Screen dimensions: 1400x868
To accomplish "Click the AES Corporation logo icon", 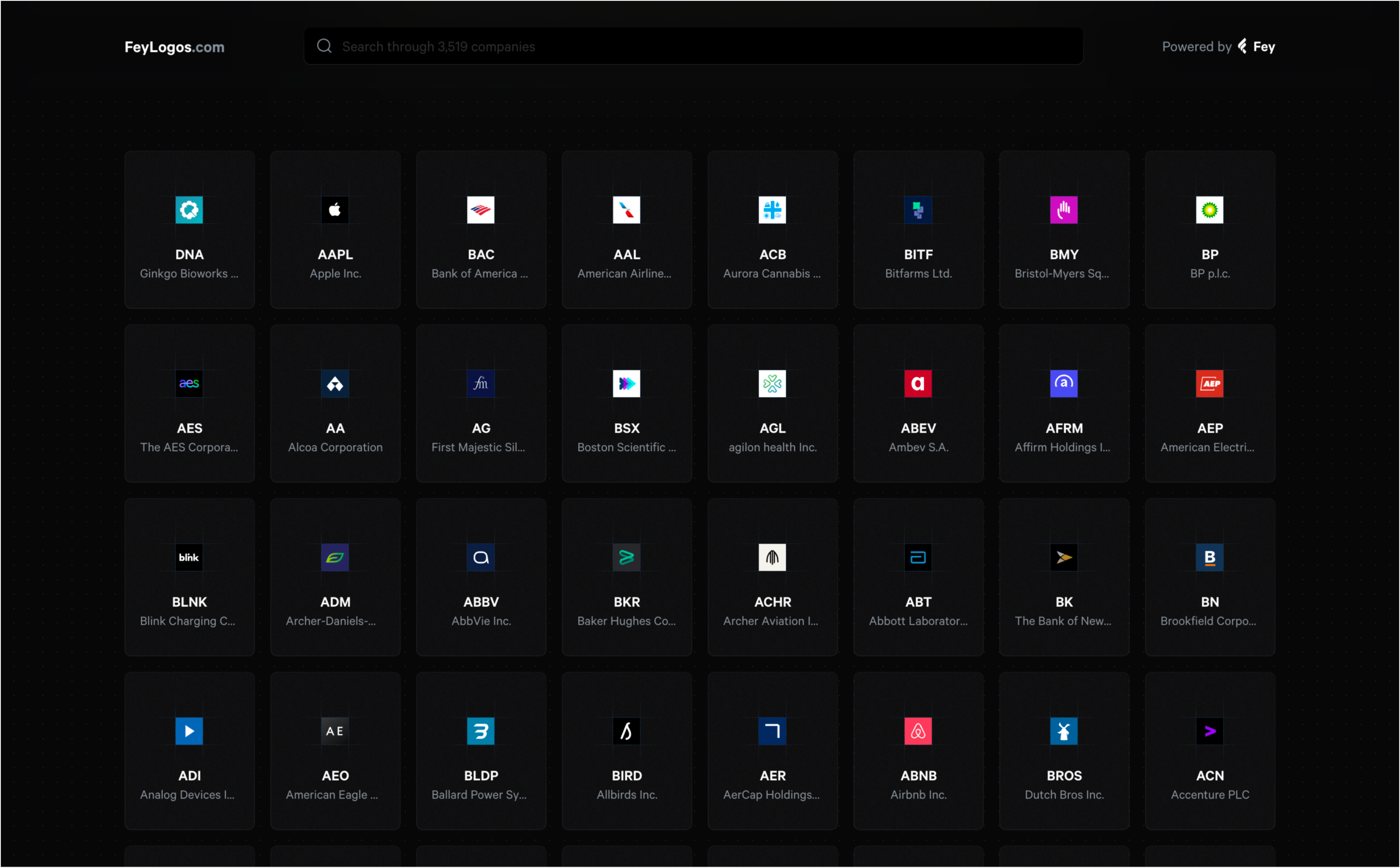I will pyautogui.click(x=189, y=383).
